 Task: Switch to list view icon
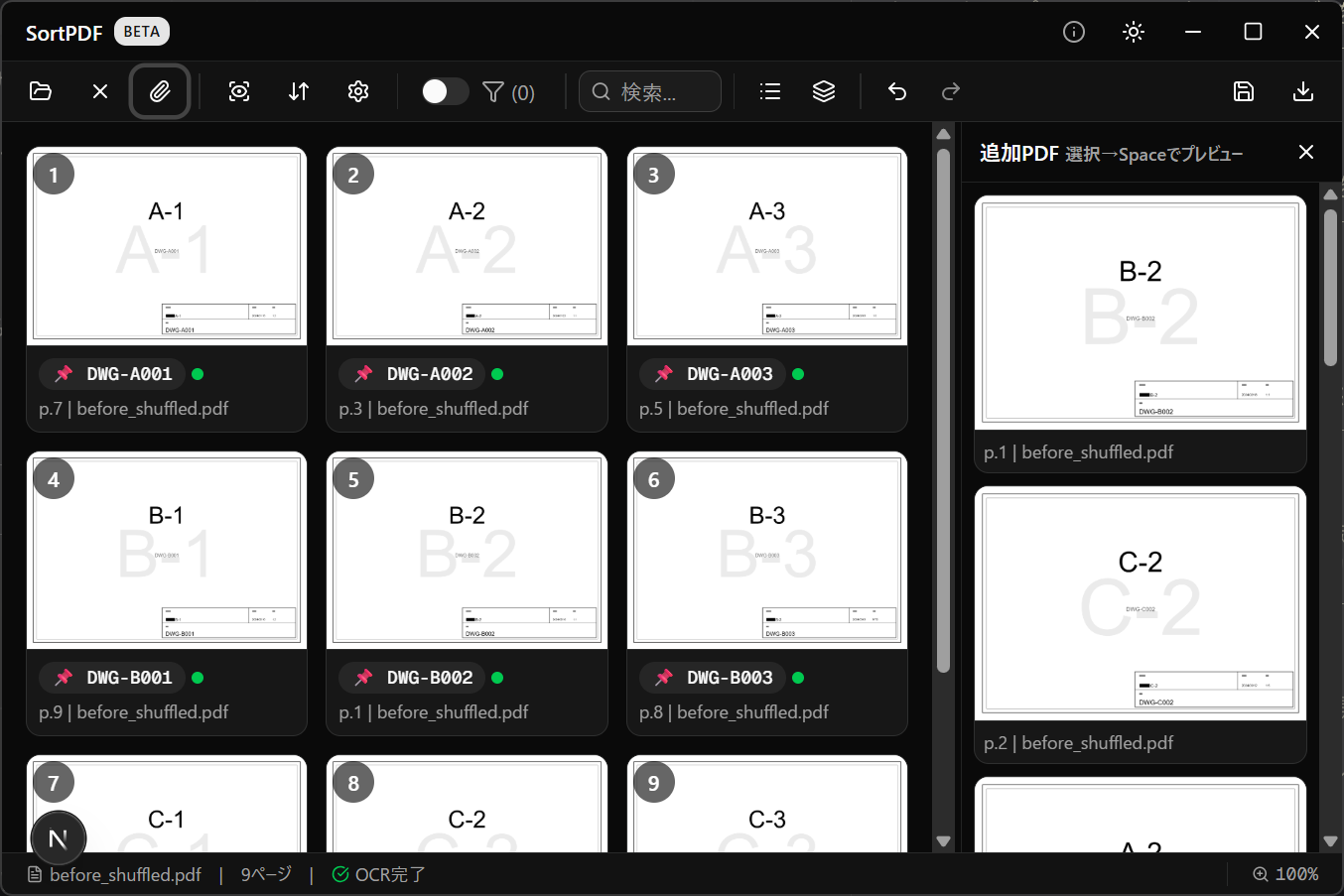coord(770,91)
